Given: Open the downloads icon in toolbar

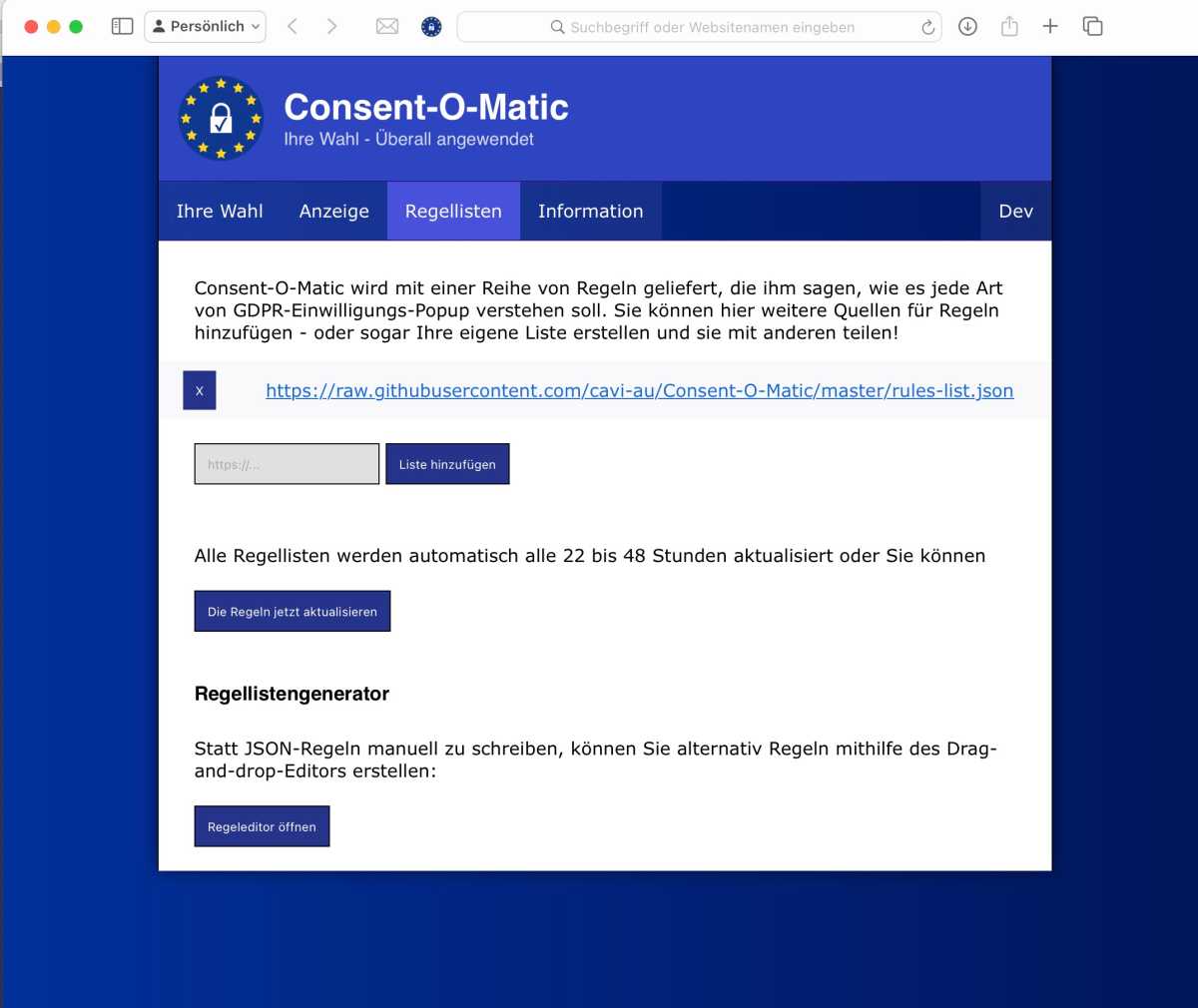Looking at the screenshot, I should click(967, 27).
